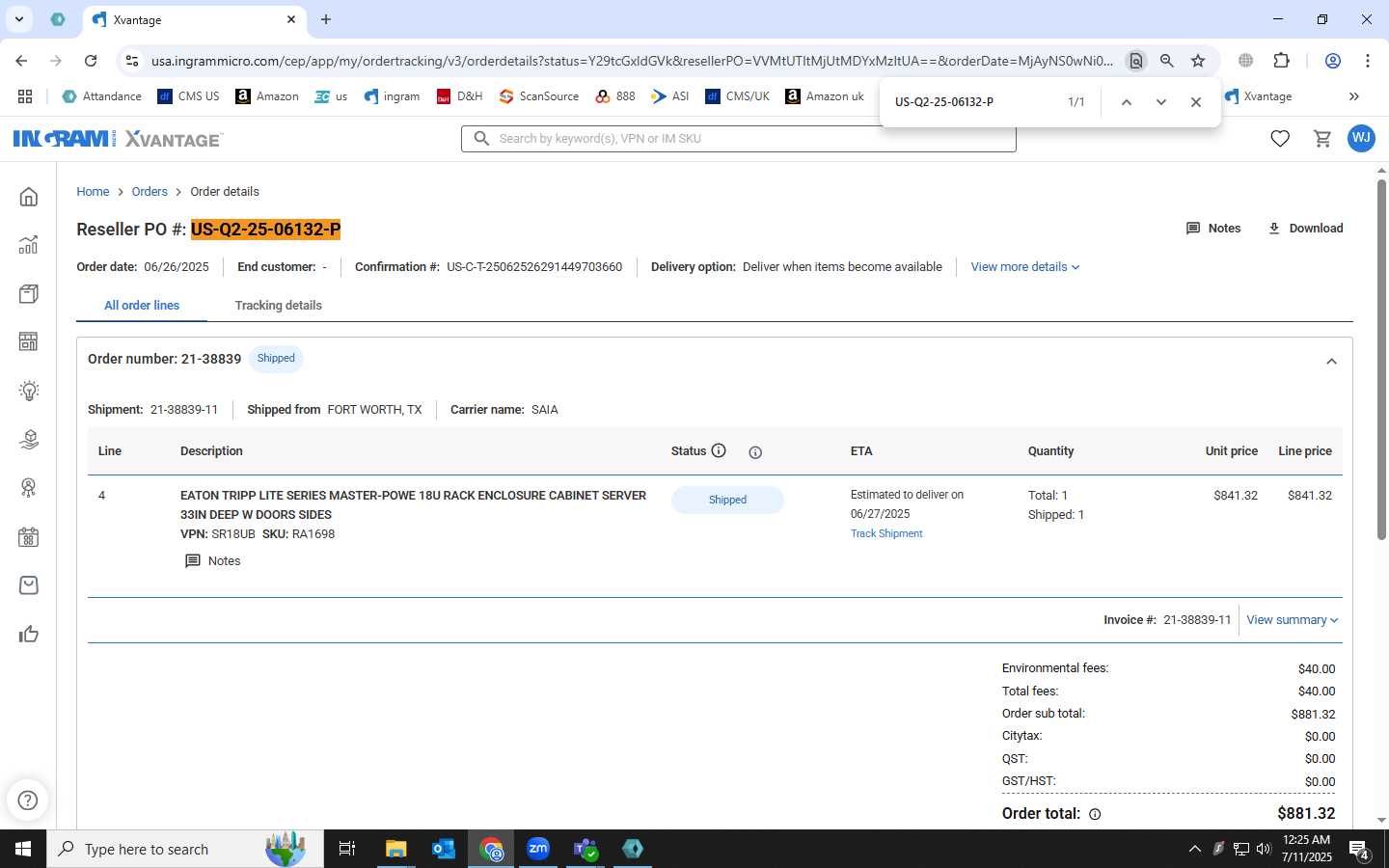Open the browser zoom magnifier icon
This screenshot has width=1389, height=868.
[1167, 61]
